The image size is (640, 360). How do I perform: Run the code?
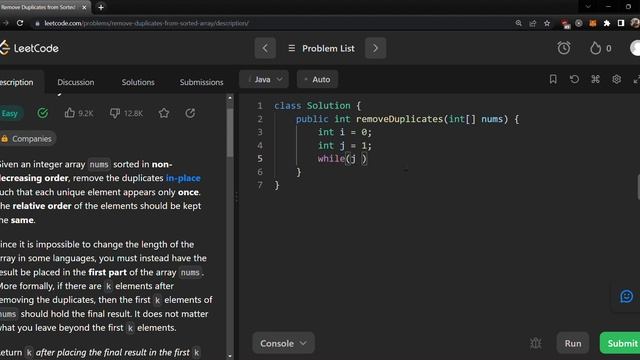(573, 343)
